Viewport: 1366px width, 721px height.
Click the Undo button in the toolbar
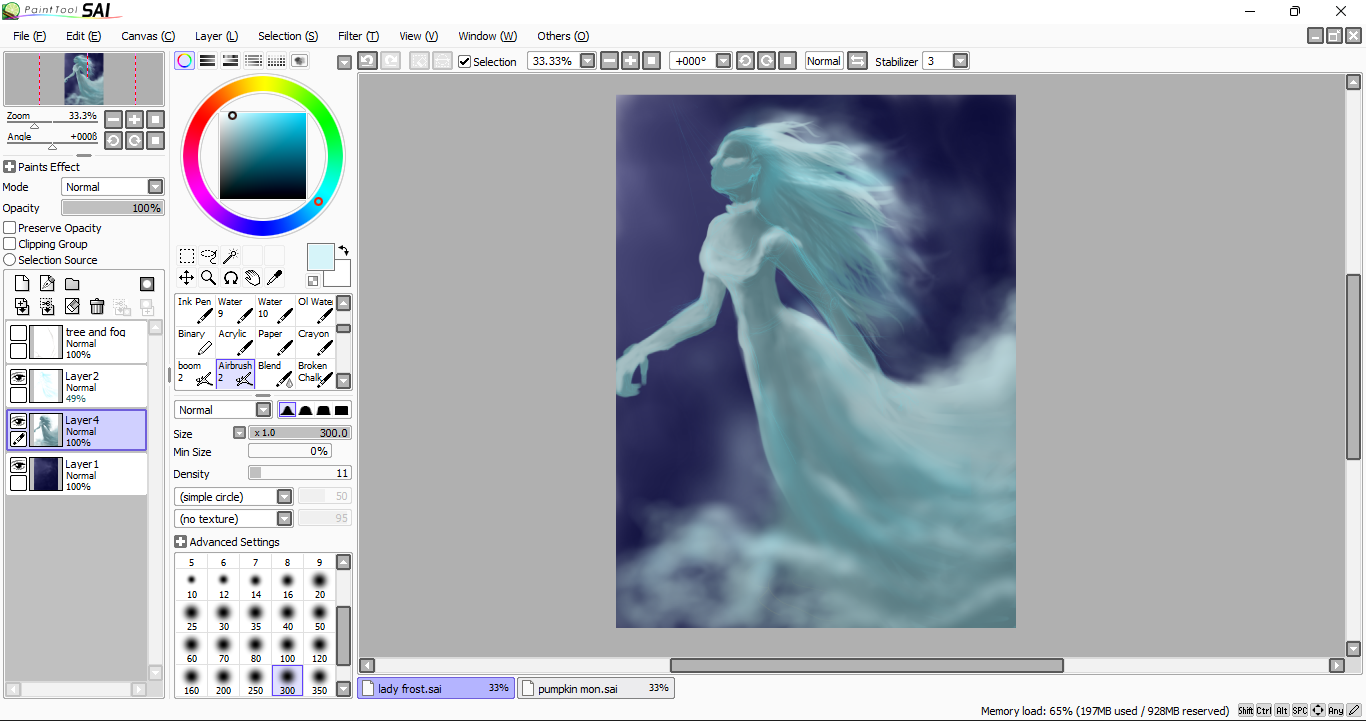click(367, 61)
